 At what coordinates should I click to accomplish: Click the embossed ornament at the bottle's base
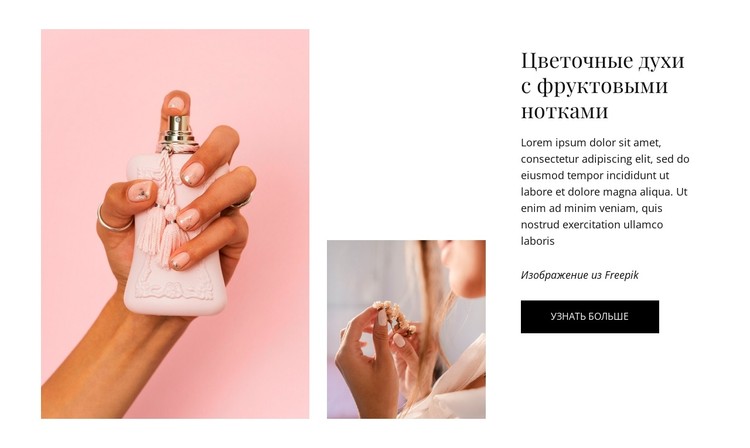tap(175, 287)
